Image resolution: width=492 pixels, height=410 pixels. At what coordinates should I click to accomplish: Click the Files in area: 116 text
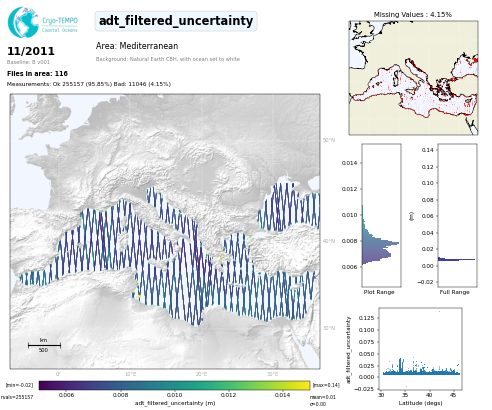point(37,73)
